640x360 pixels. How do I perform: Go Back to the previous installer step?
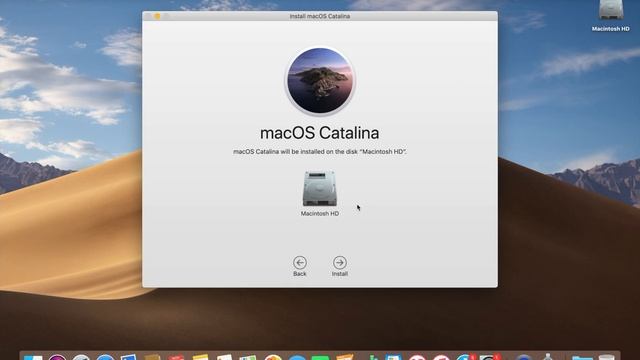pos(300,262)
